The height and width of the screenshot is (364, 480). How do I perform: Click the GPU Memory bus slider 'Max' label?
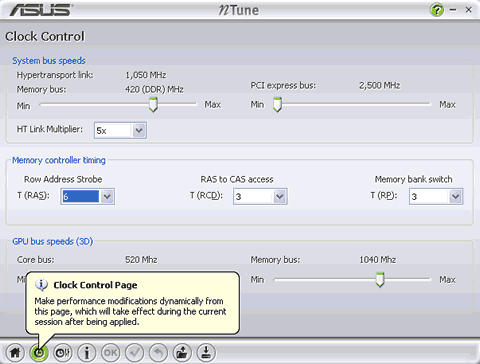pos(447,279)
